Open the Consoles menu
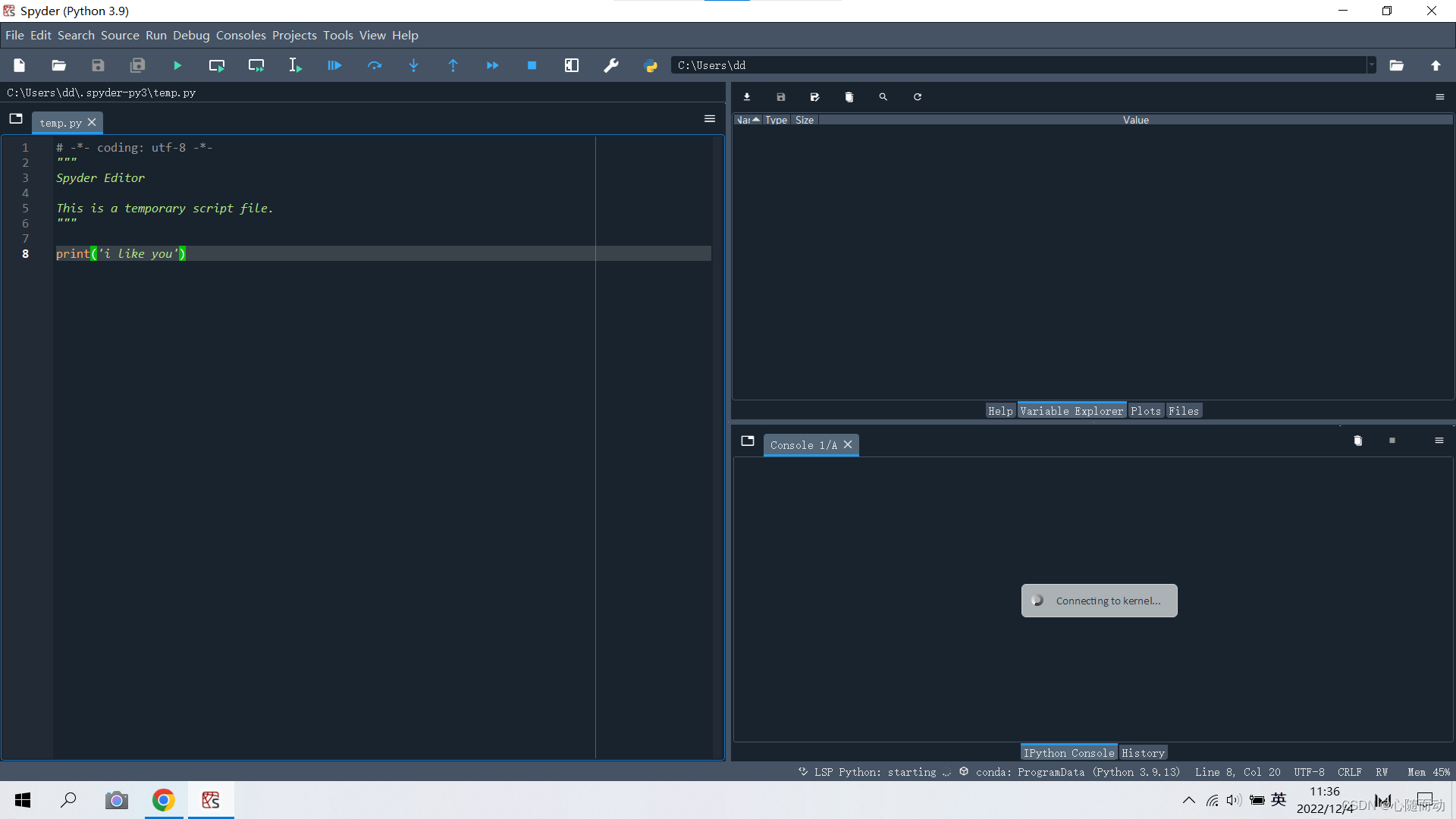This screenshot has width=1456, height=819. (240, 36)
